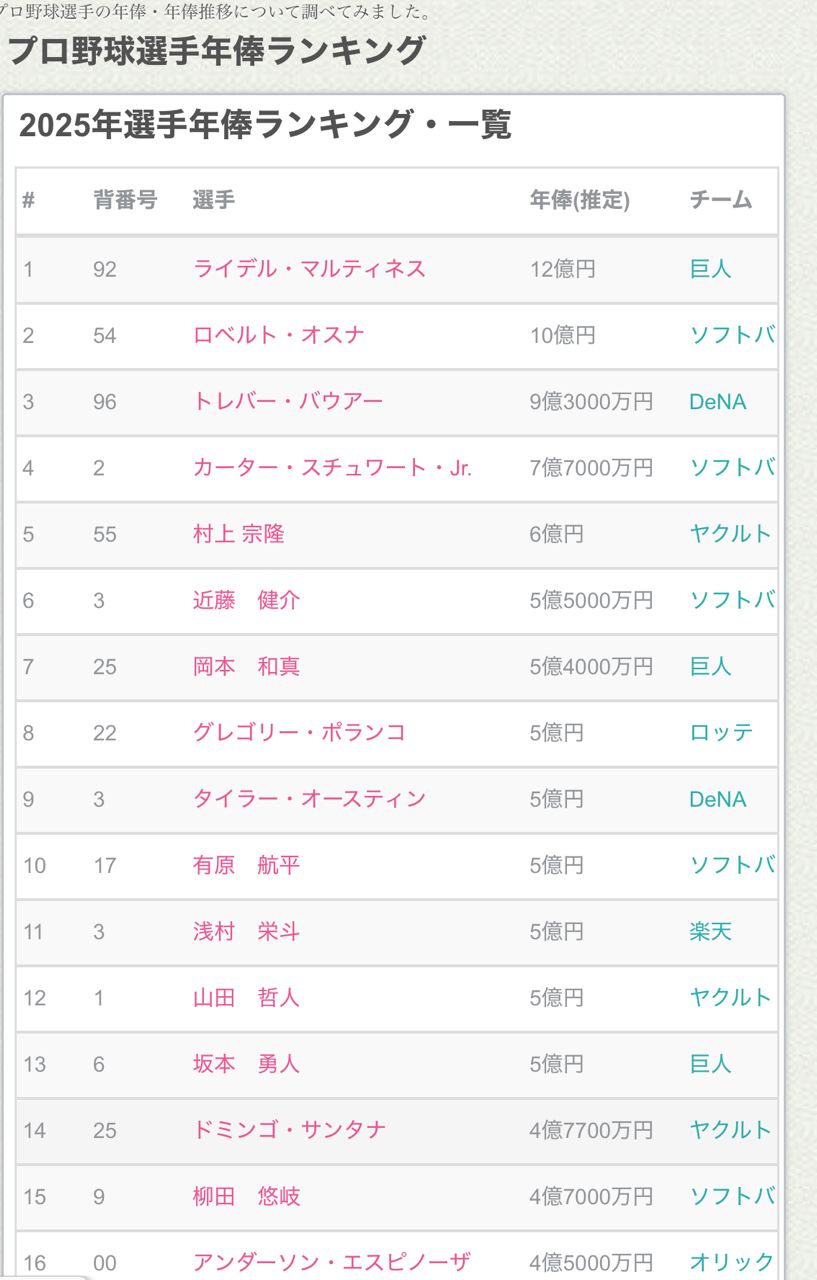
Task: Open 浅村 栄斗 player page
Action: point(246,932)
